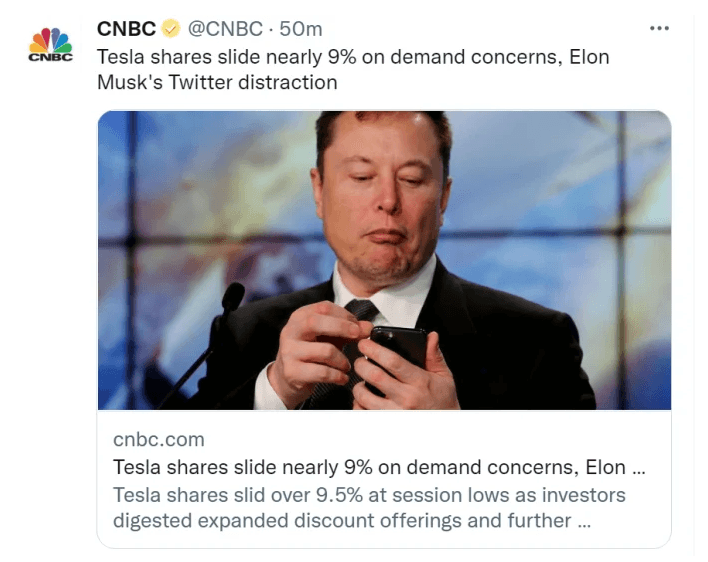
Task: Click the truncation ellipsis ending the card headline
Action: click(640, 467)
